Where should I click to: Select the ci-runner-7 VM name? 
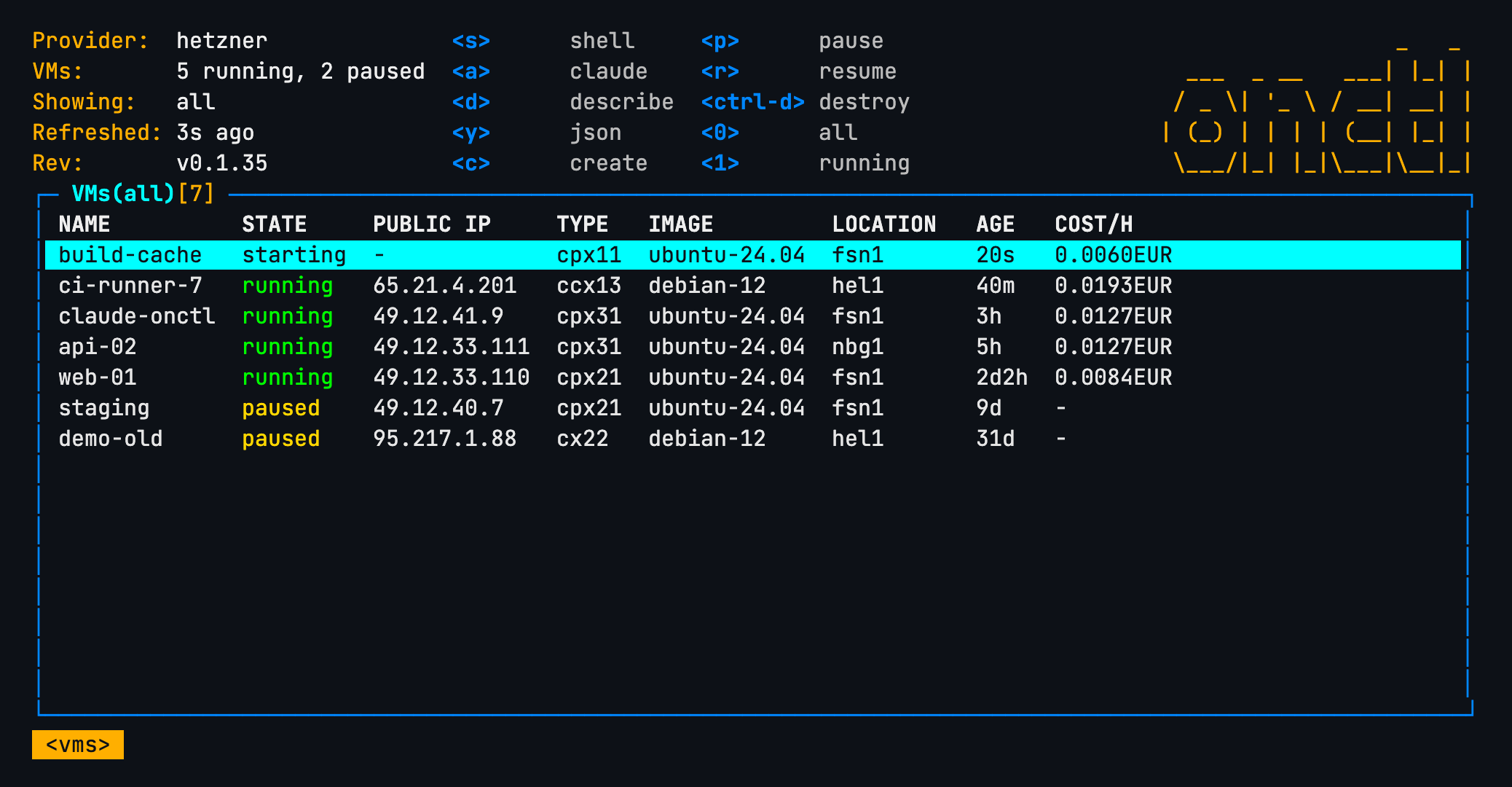pyautogui.click(x=130, y=286)
